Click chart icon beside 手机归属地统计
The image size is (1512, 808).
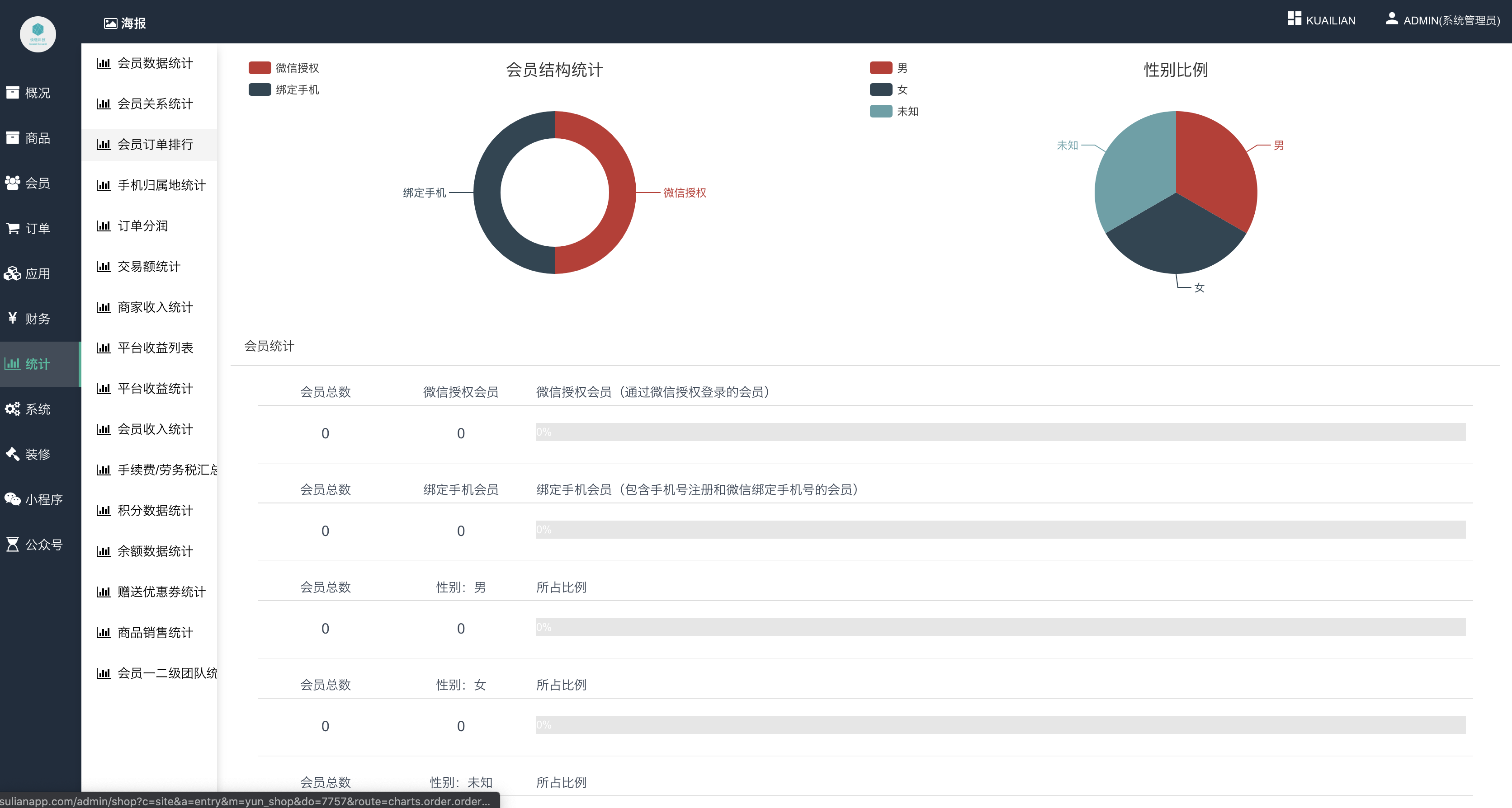tap(103, 185)
